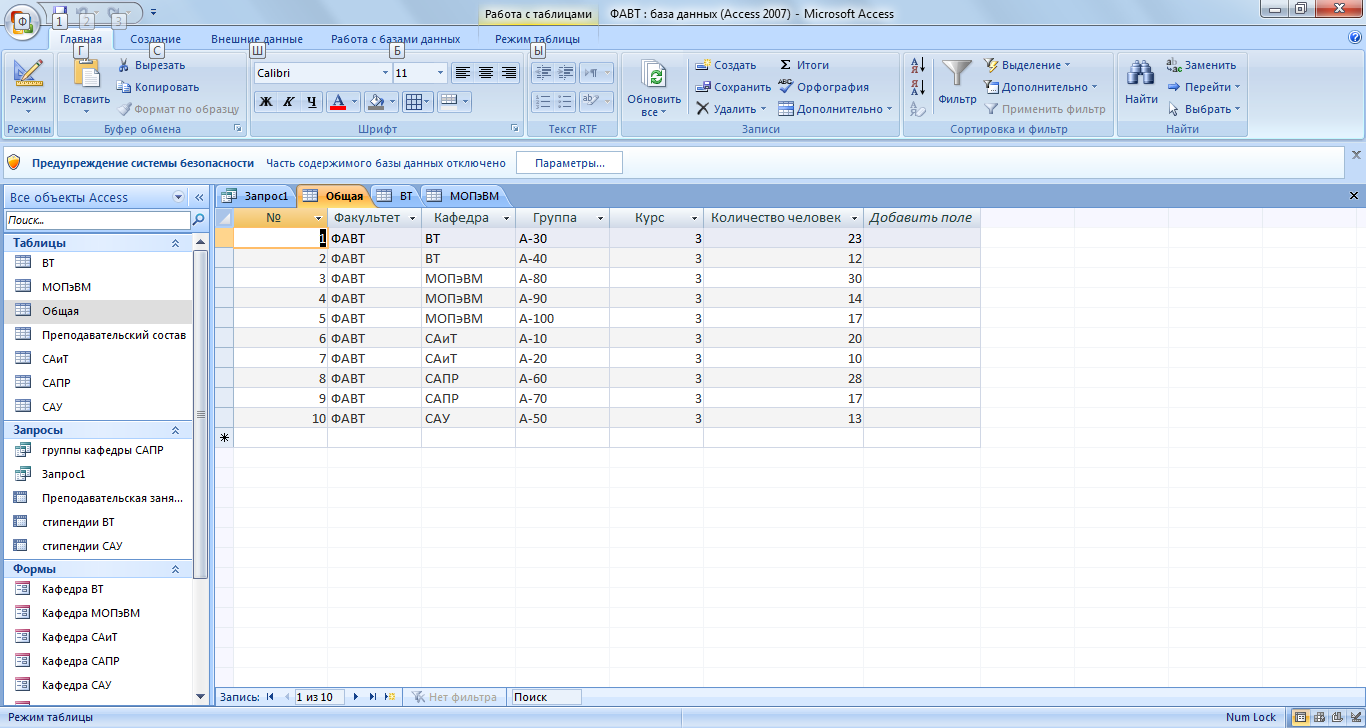Click Создать new record
The image size is (1366, 728).
[726, 65]
